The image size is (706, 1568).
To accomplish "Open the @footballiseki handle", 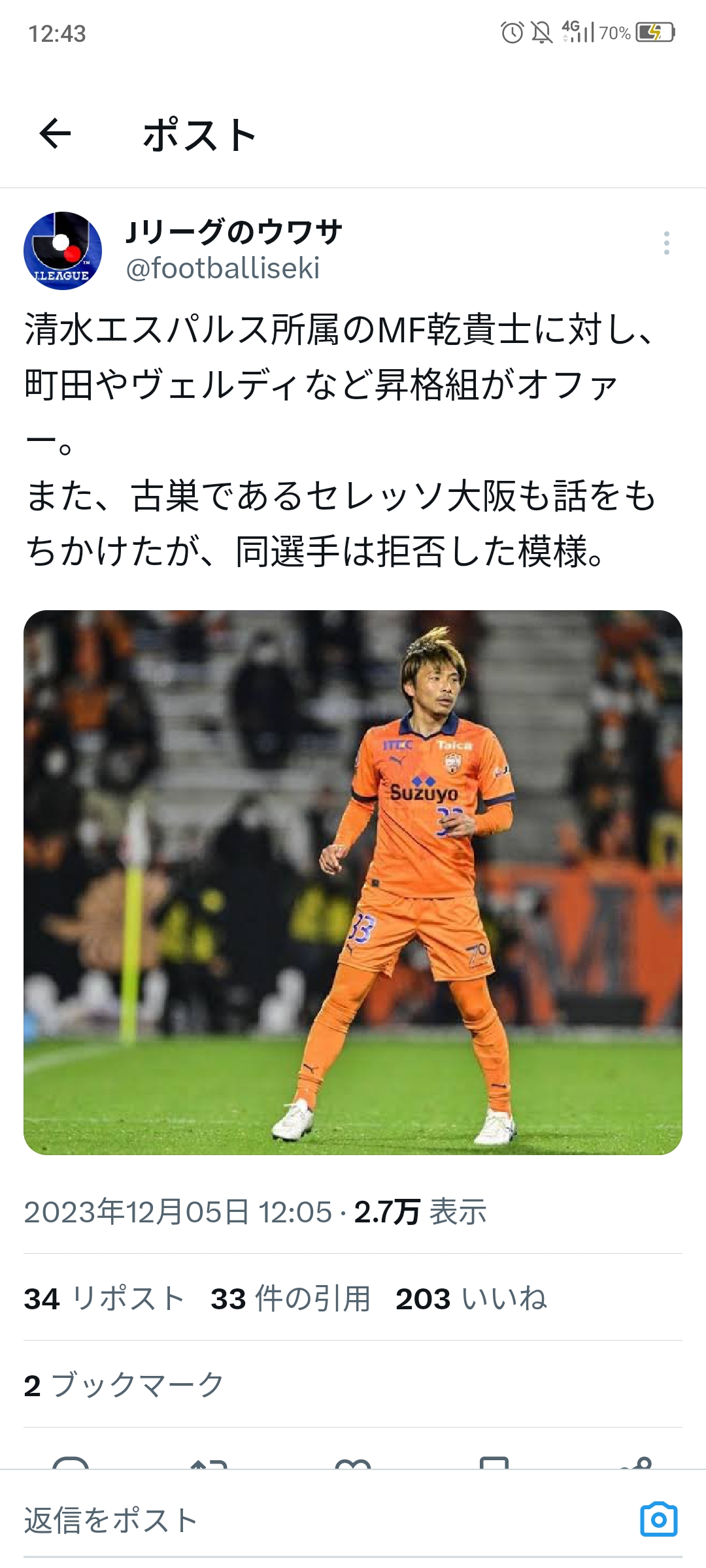I will click(x=223, y=268).
